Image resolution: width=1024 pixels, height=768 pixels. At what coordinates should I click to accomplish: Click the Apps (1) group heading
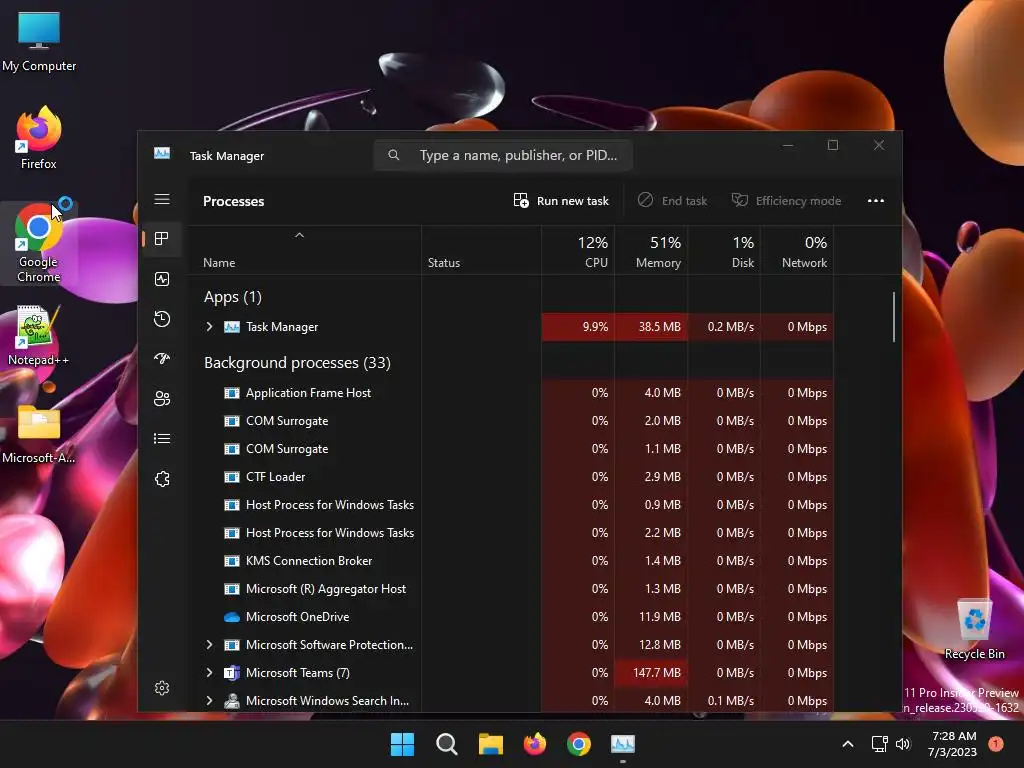[x=232, y=297]
